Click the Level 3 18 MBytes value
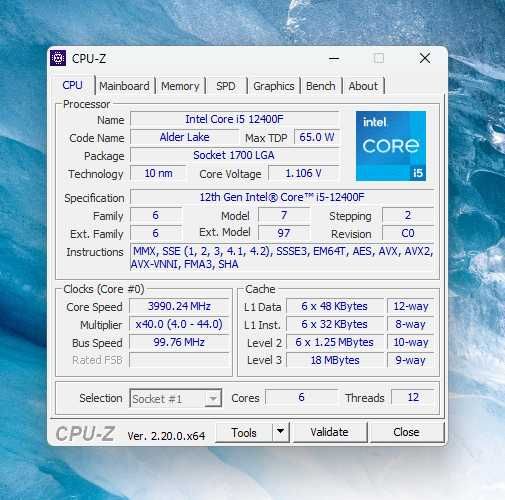 click(335, 360)
